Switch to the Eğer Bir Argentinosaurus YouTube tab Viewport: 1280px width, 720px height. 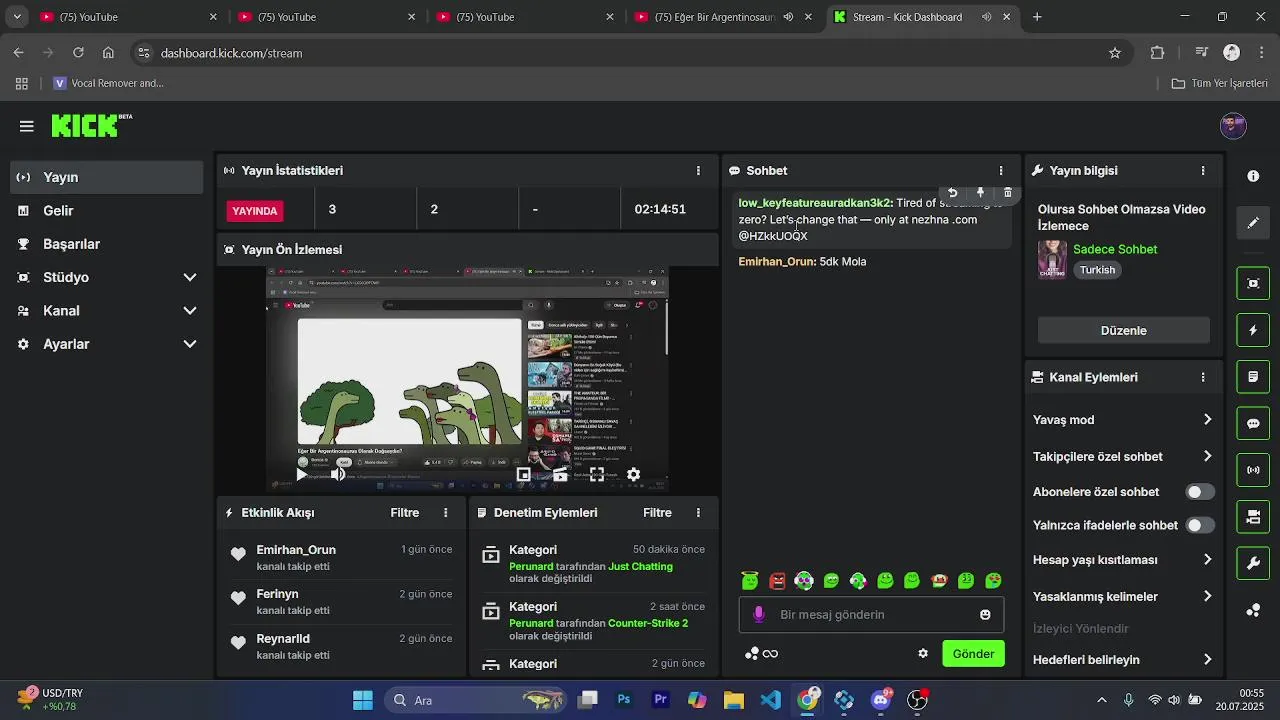tap(725, 17)
